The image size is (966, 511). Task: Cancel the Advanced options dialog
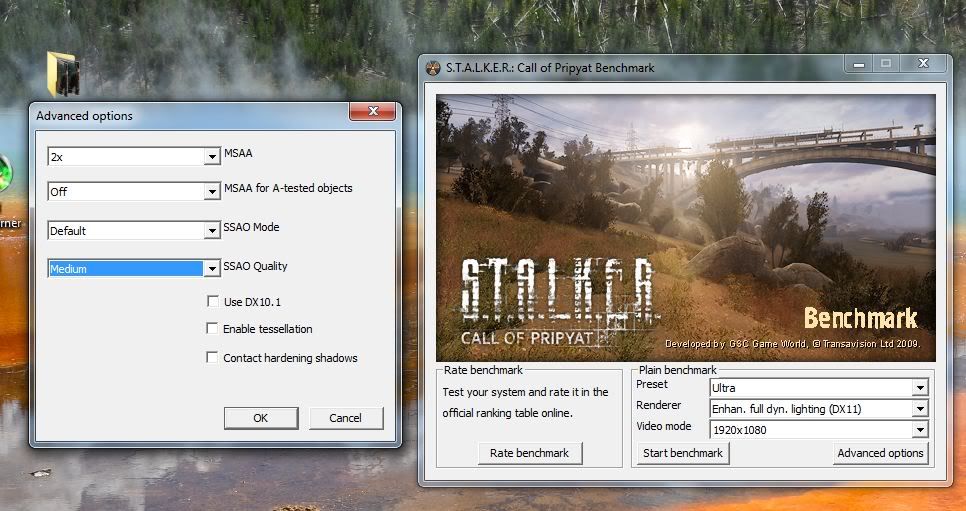[x=346, y=418]
